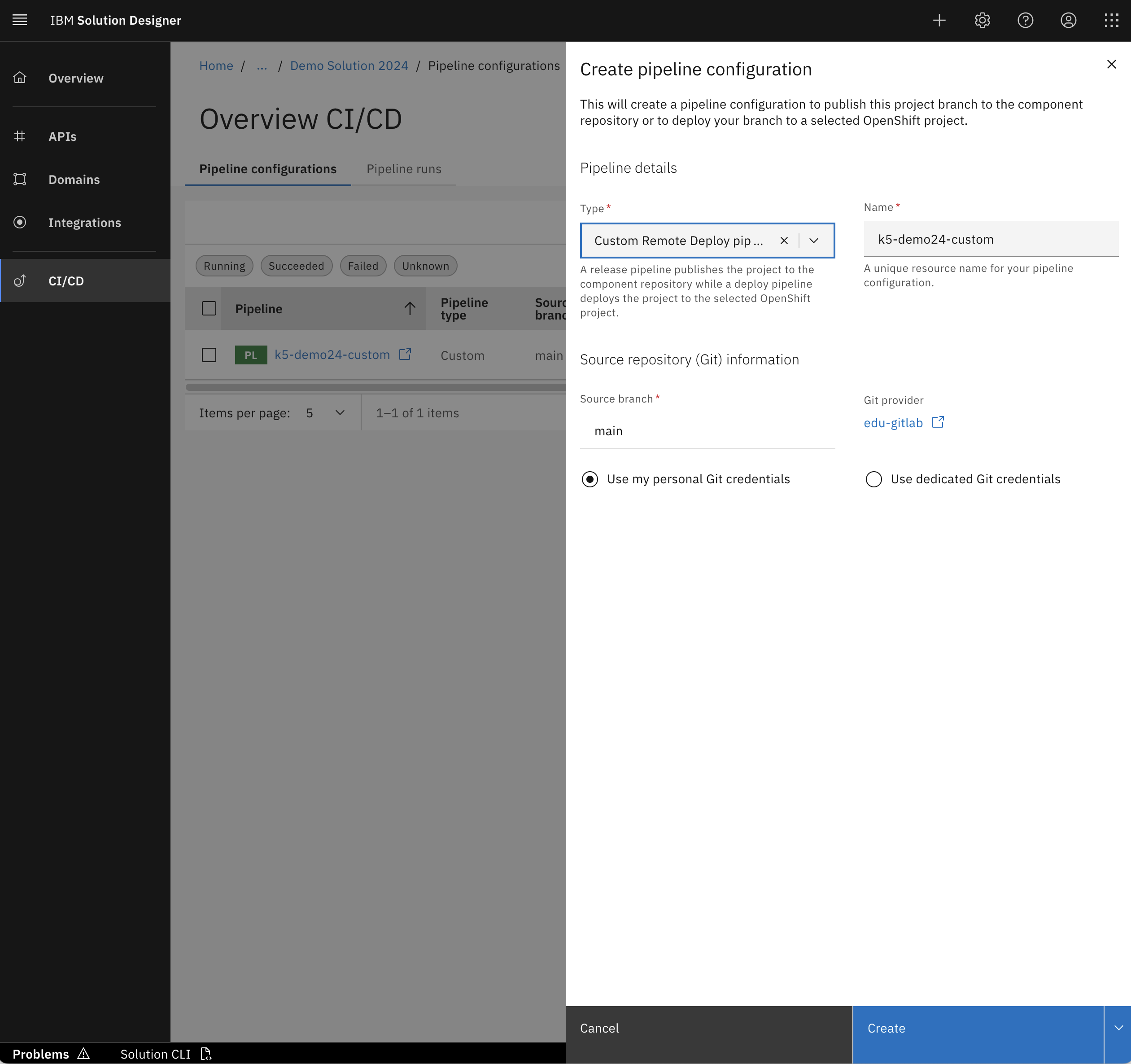
Task: Open the user account icon
Action: (x=1068, y=20)
